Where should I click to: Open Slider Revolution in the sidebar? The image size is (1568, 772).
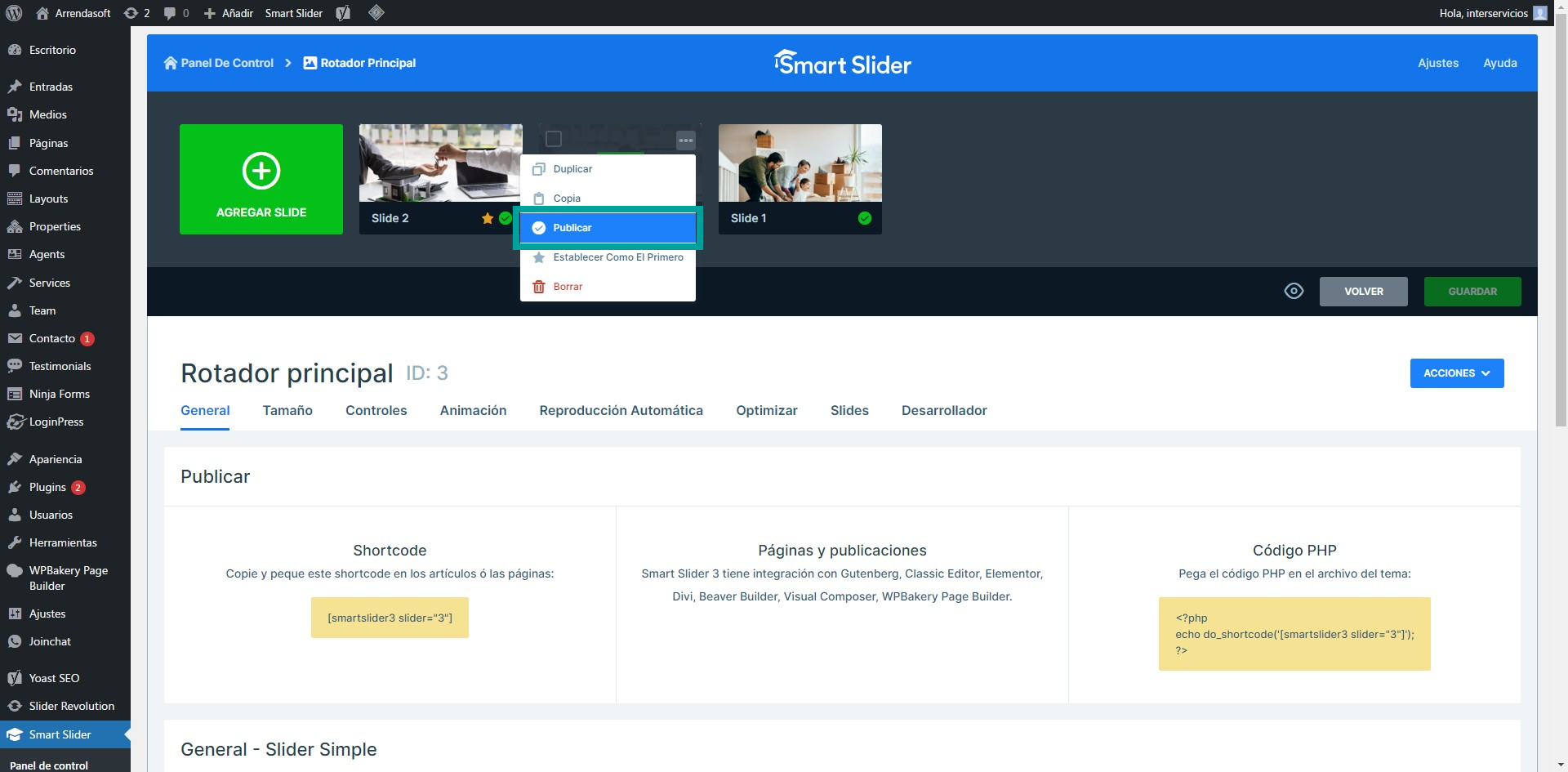(x=65, y=706)
